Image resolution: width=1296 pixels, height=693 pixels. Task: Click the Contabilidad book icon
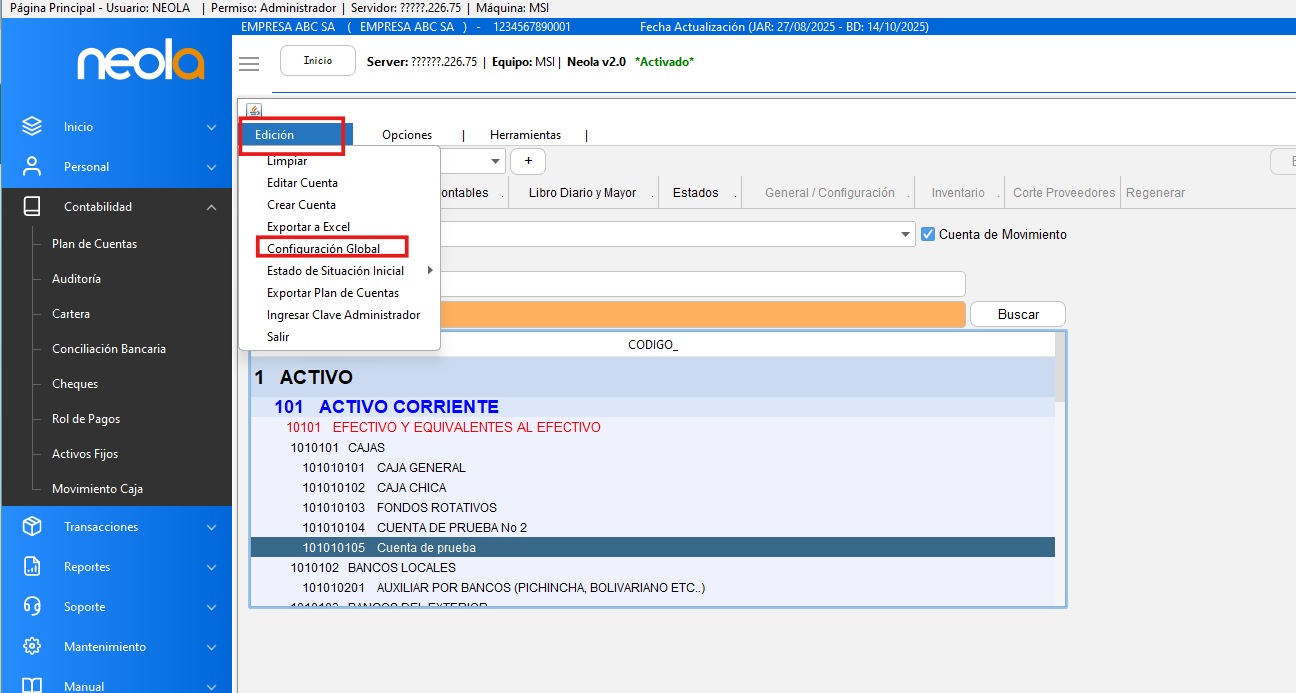pos(32,207)
